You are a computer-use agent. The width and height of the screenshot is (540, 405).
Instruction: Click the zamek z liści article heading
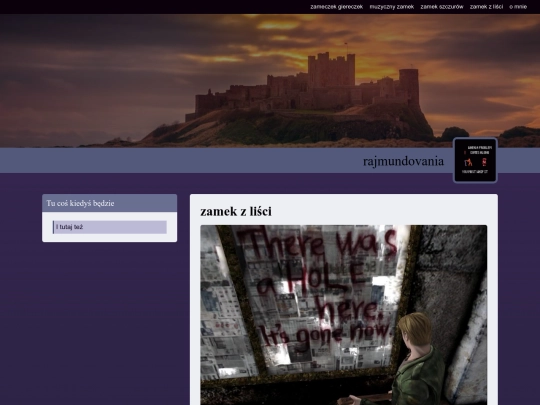tap(236, 211)
